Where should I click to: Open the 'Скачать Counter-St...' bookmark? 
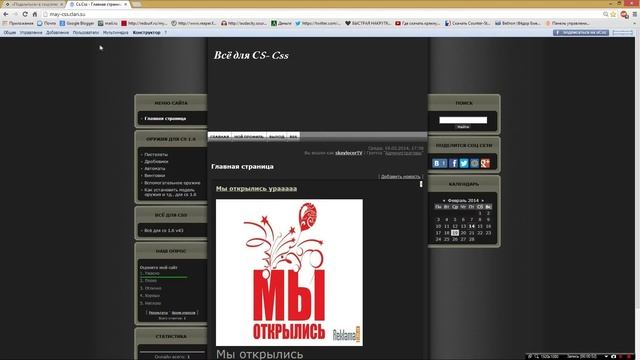[x=467, y=23]
